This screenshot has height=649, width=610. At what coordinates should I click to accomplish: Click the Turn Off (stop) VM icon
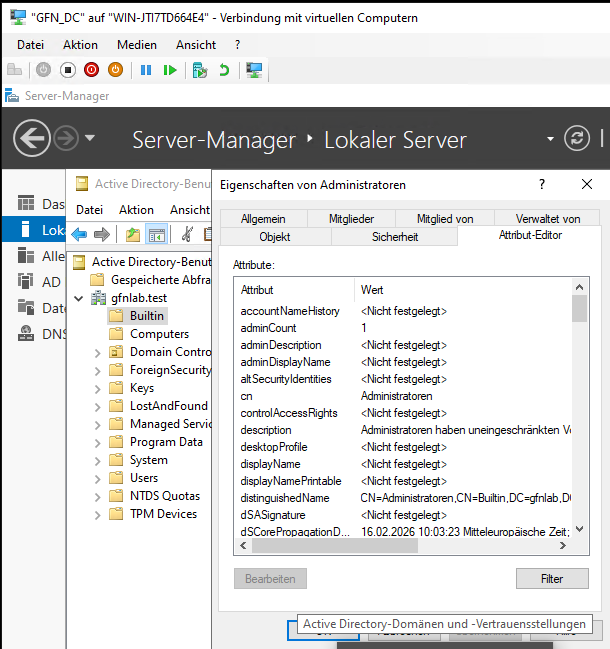click(x=68, y=70)
